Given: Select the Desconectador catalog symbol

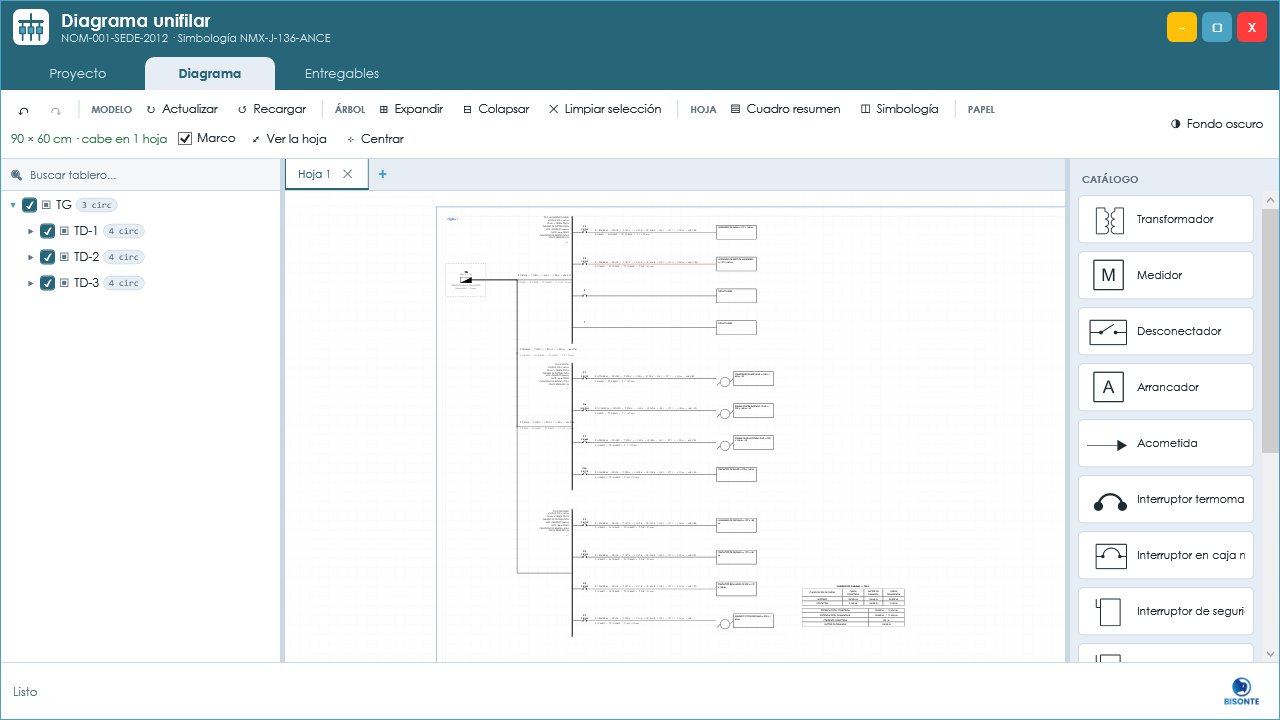Looking at the screenshot, I should click(1166, 331).
